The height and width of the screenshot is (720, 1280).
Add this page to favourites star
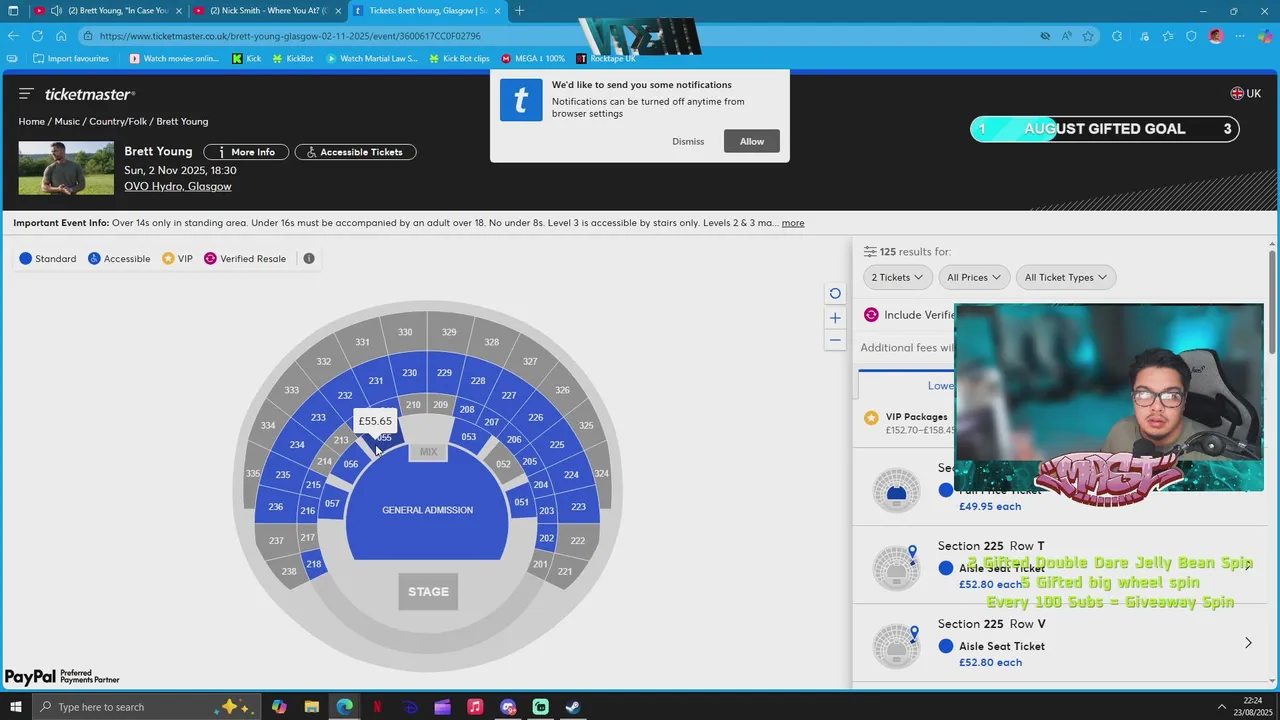click(1088, 36)
